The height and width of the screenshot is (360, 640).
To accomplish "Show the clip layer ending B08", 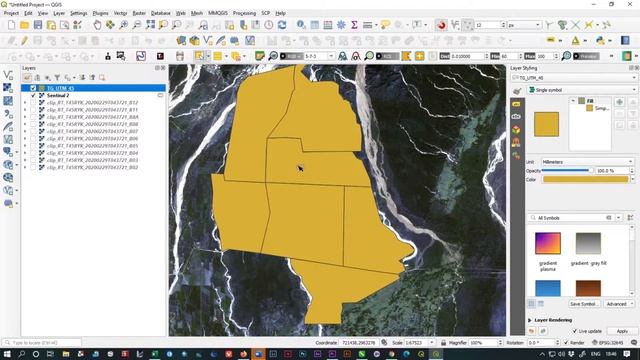I will point(33,124).
